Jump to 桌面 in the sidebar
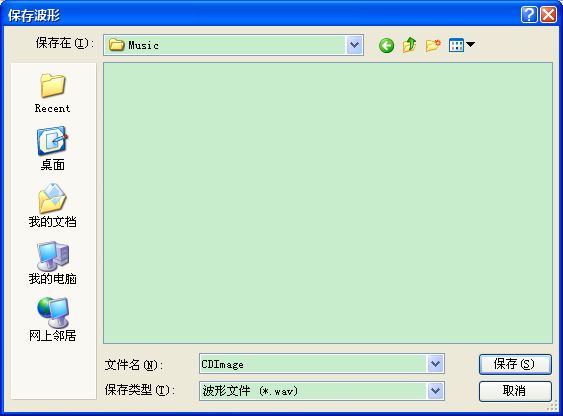 pos(53,149)
